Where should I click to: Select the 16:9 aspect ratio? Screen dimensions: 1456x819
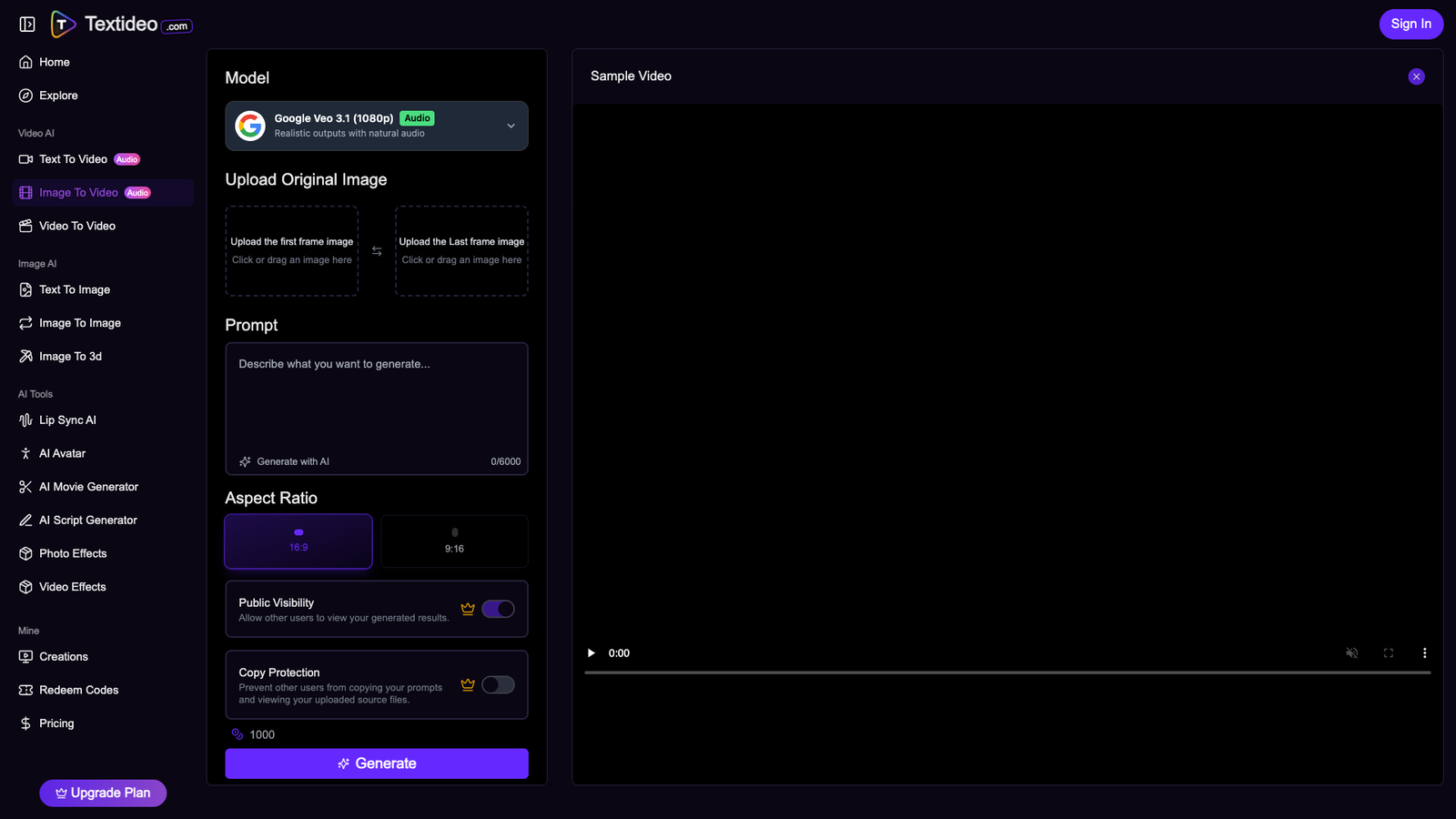click(x=298, y=541)
